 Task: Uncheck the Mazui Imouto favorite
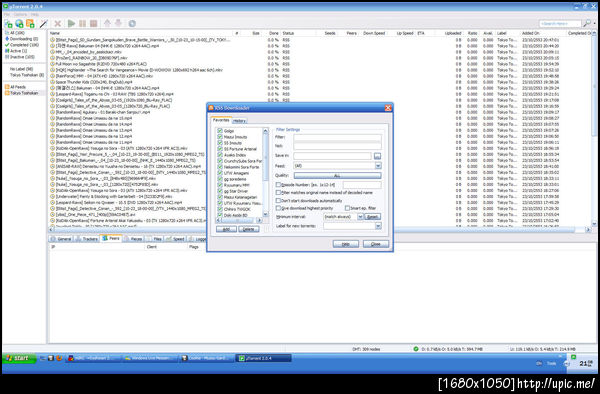coord(220,137)
